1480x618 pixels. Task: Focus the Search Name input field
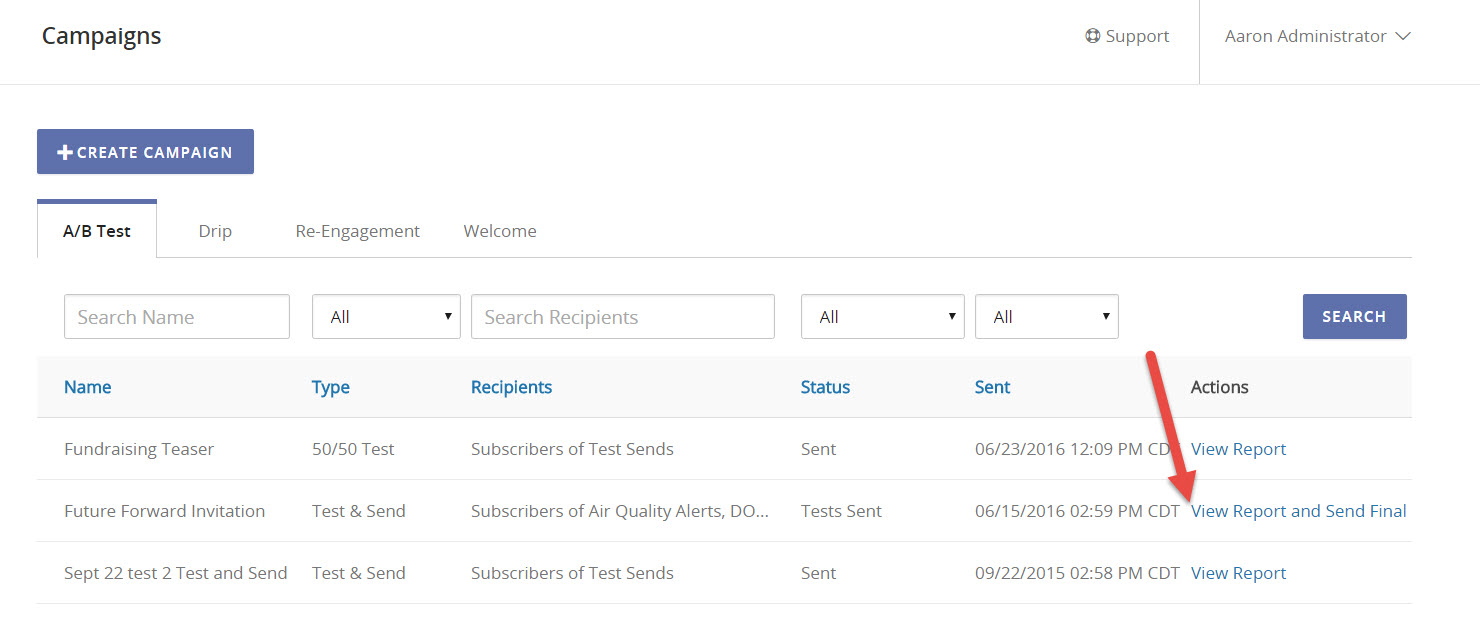pyautogui.click(x=177, y=317)
